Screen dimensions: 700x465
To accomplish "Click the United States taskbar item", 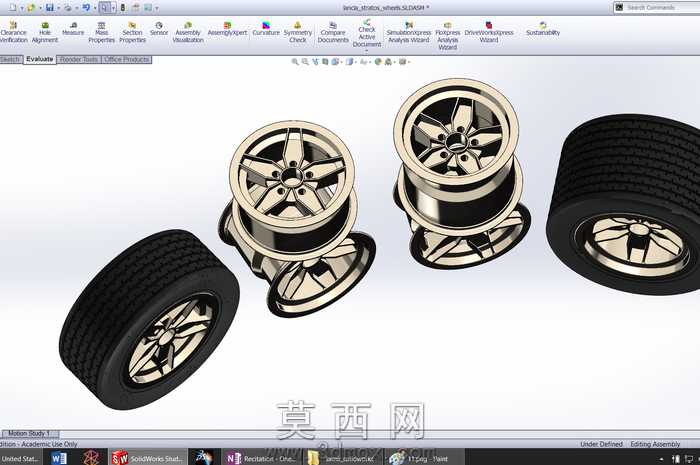I will (x=21, y=458).
